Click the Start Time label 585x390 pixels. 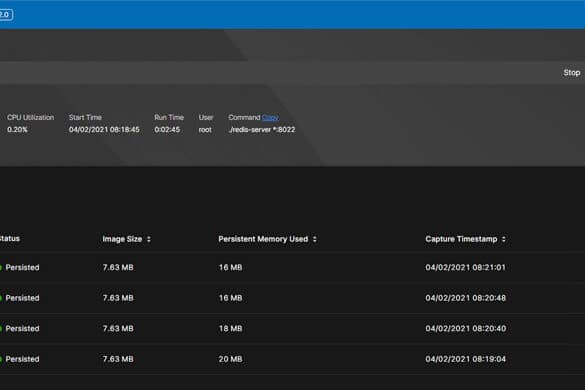click(x=85, y=118)
